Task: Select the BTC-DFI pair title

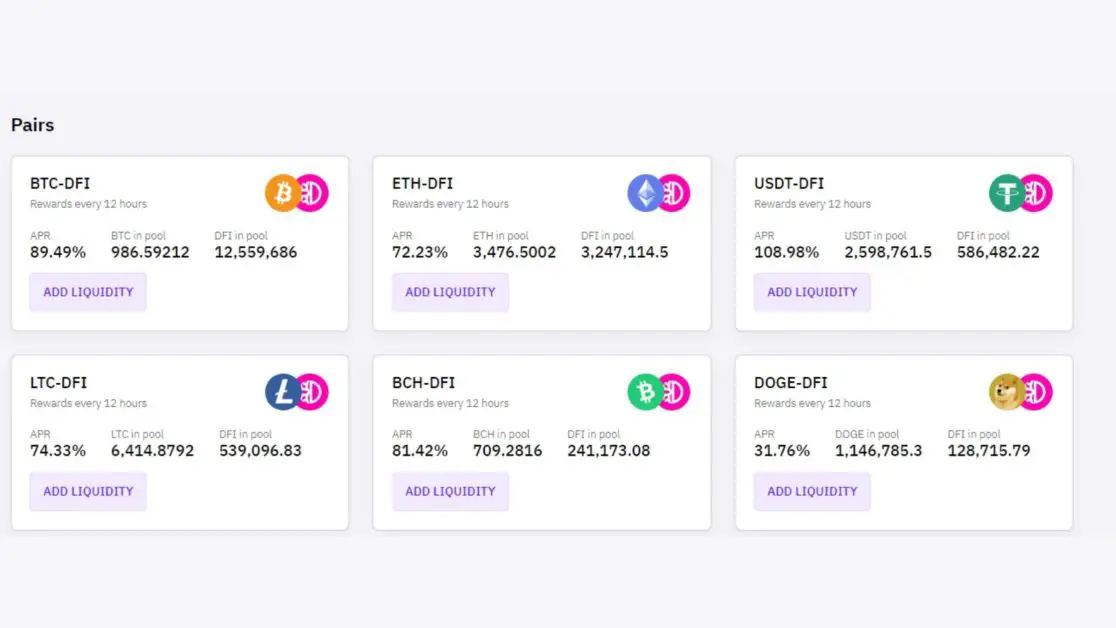Action: pyautogui.click(x=60, y=184)
